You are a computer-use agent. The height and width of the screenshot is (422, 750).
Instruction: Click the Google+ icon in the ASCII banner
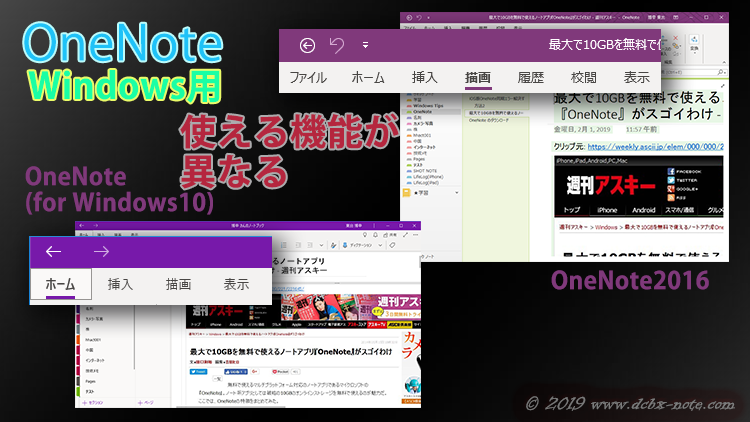click(x=671, y=189)
